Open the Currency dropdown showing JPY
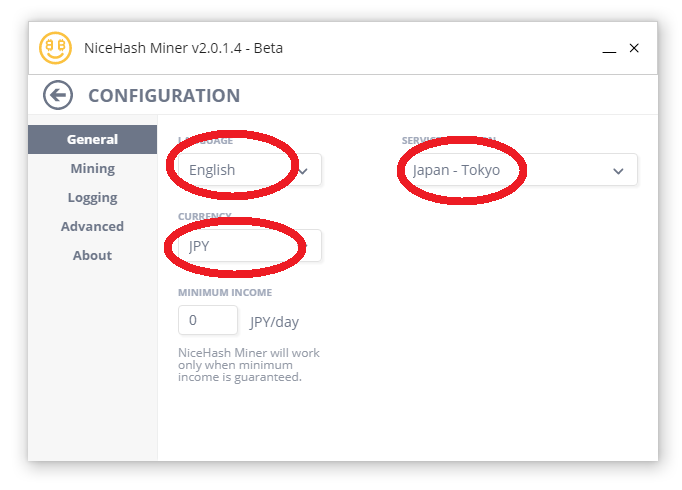This screenshot has height=490, width=682. click(x=250, y=246)
